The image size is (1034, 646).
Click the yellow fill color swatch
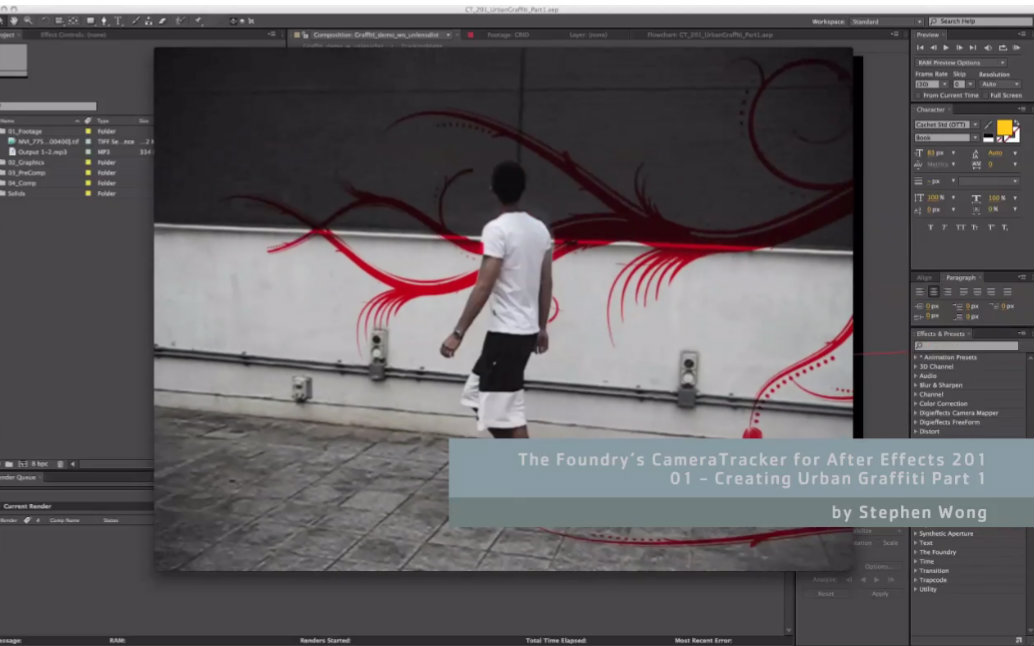[x=1004, y=128]
